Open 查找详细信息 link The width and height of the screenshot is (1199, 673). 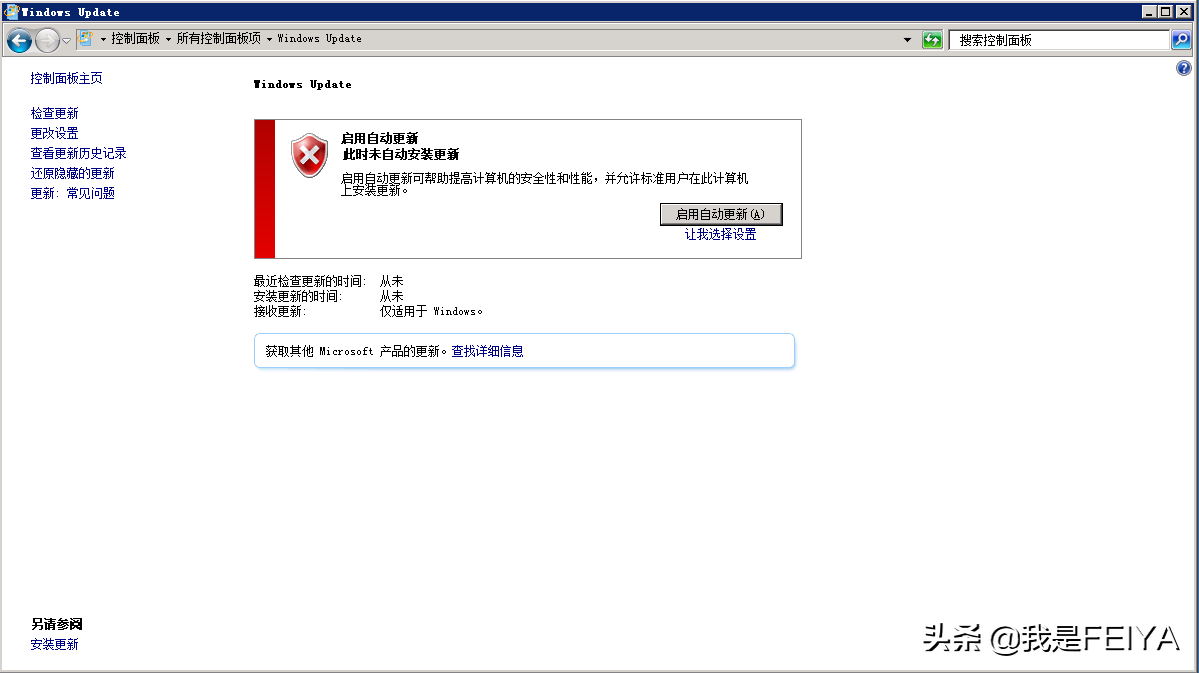point(487,351)
